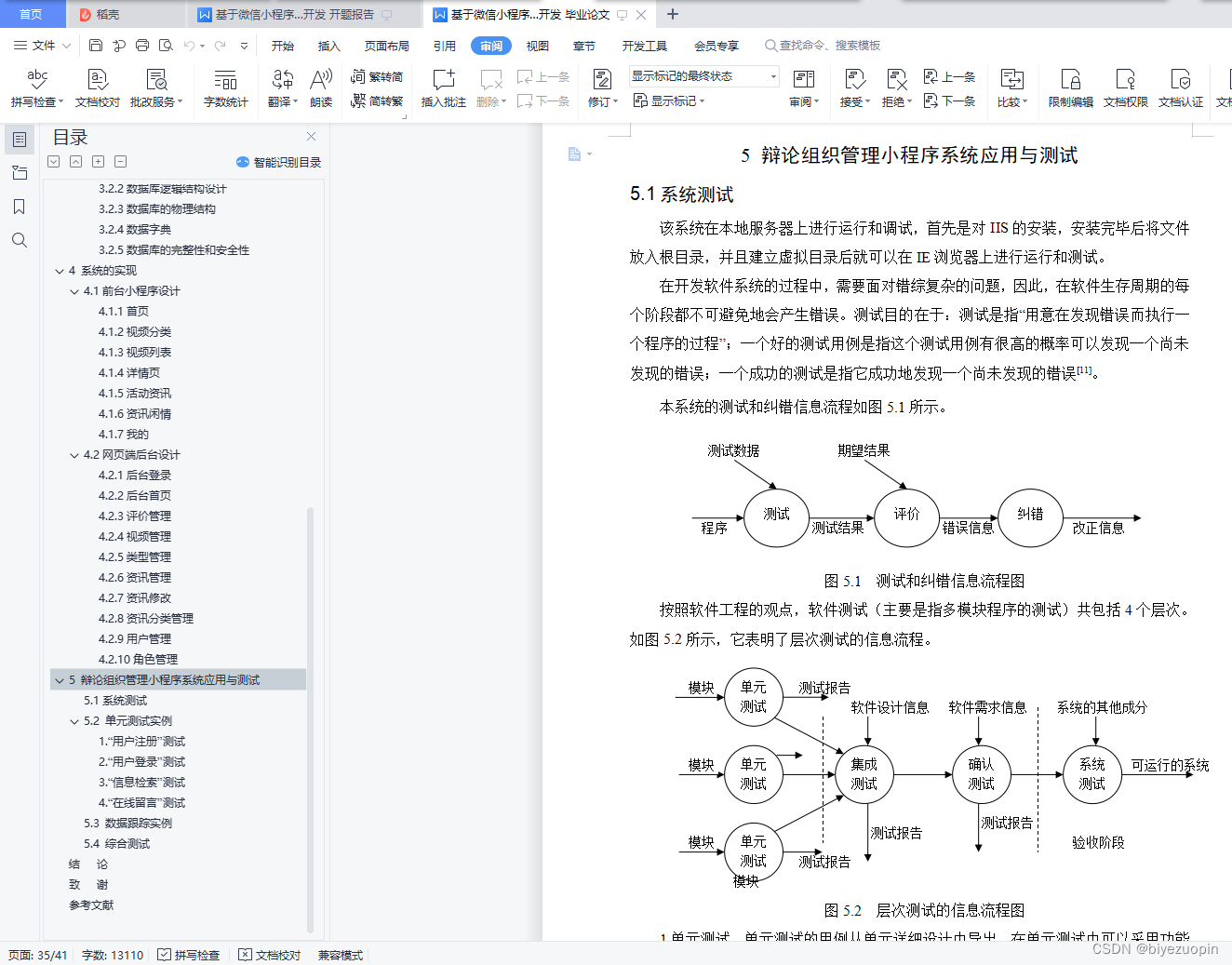Jump to '5.1 系统测试' in outline

point(115,701)
